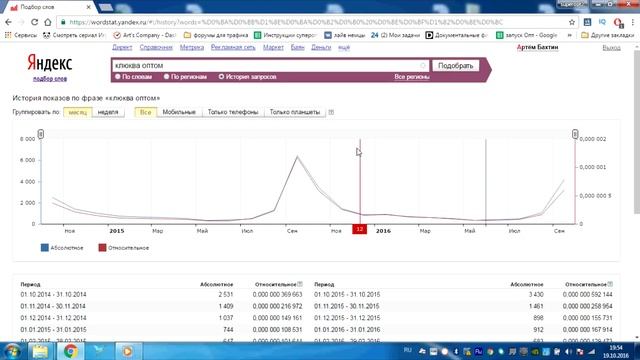Select the '01.12.2015 - 31.12.2015' period cell

[347, 318]
